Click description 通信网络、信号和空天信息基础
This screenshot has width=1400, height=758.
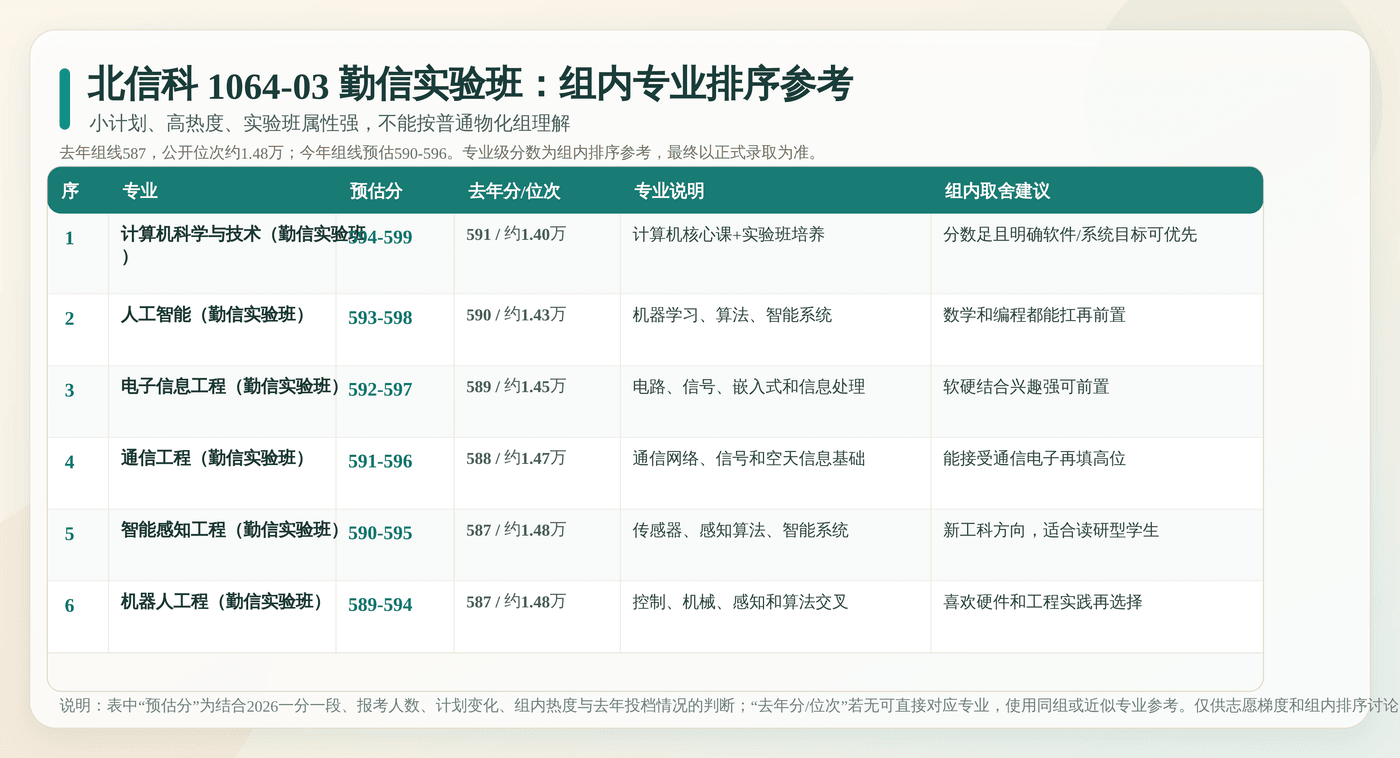coord(749,459)
